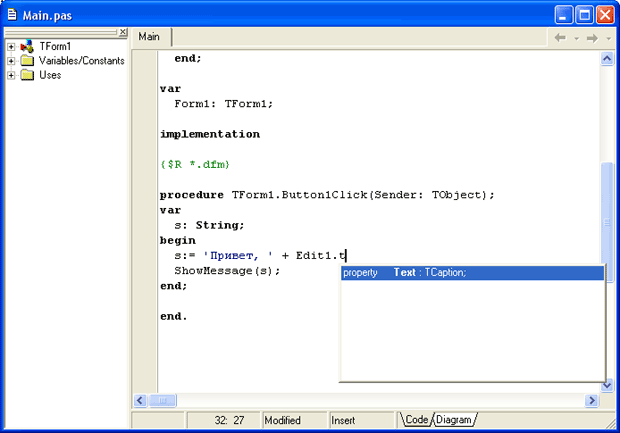Click the 'begin' keyword line
620x433 pixels.
point(178,240)
